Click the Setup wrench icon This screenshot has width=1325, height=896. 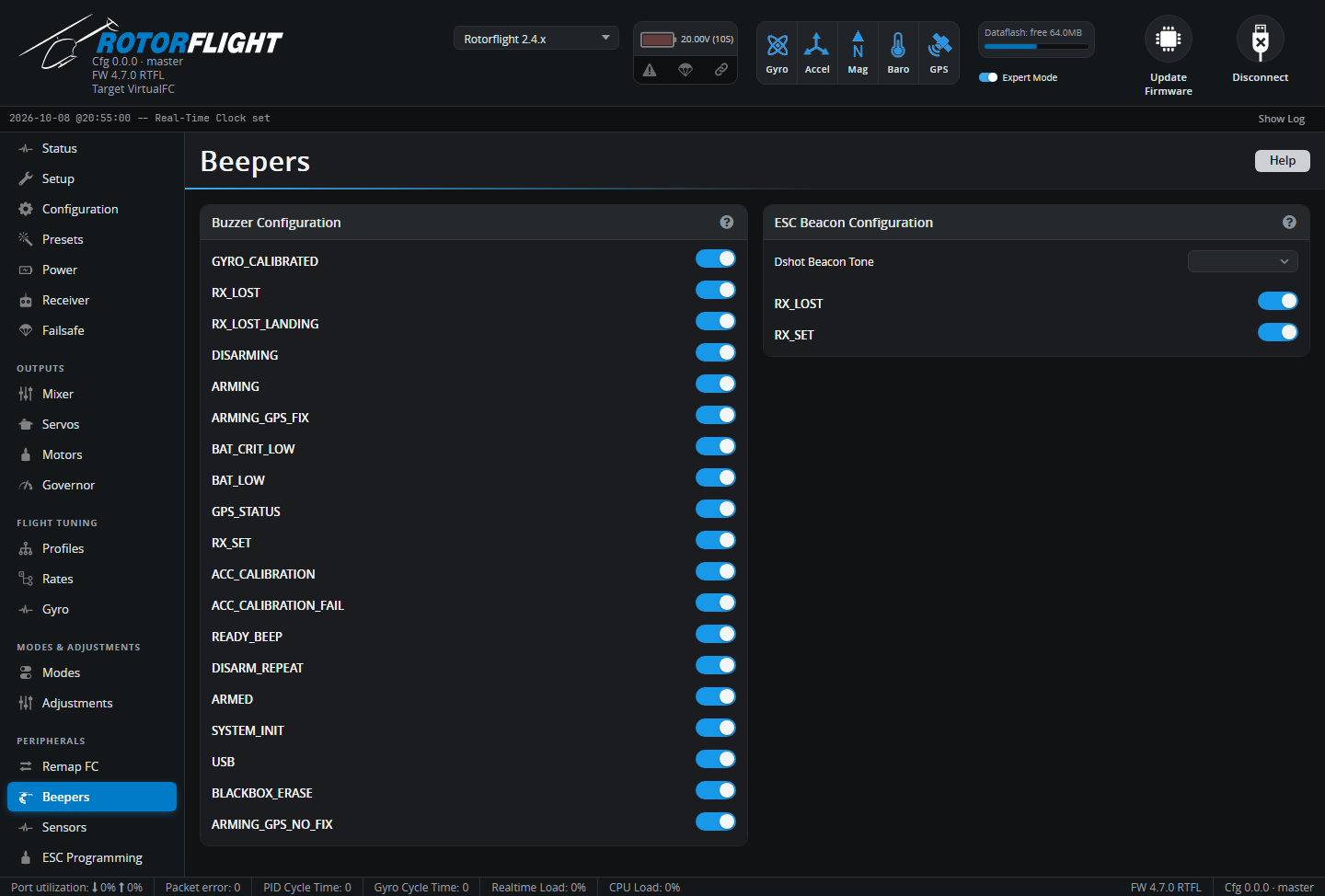[26, 178]
